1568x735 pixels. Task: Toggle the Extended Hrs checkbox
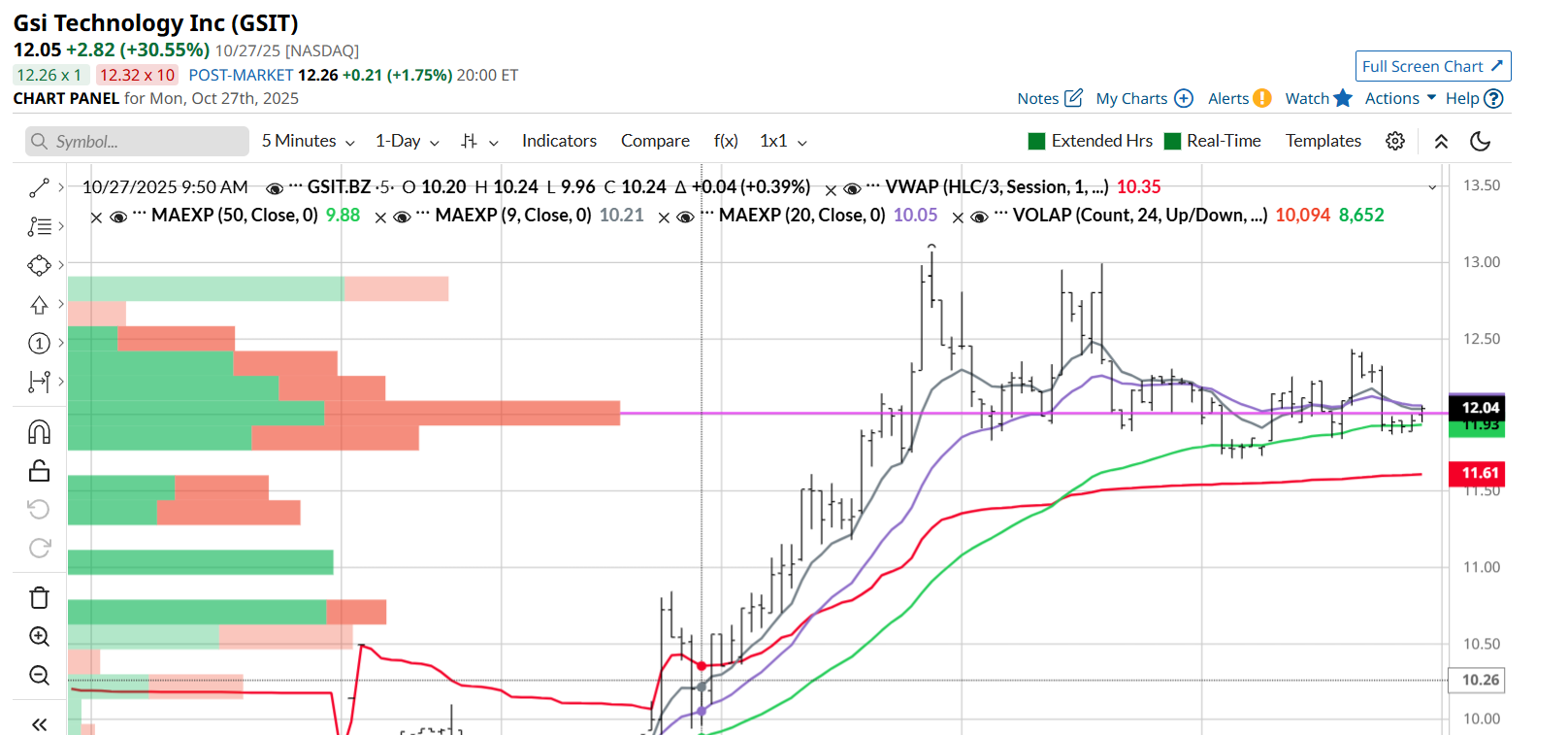tap(1036, 142)
